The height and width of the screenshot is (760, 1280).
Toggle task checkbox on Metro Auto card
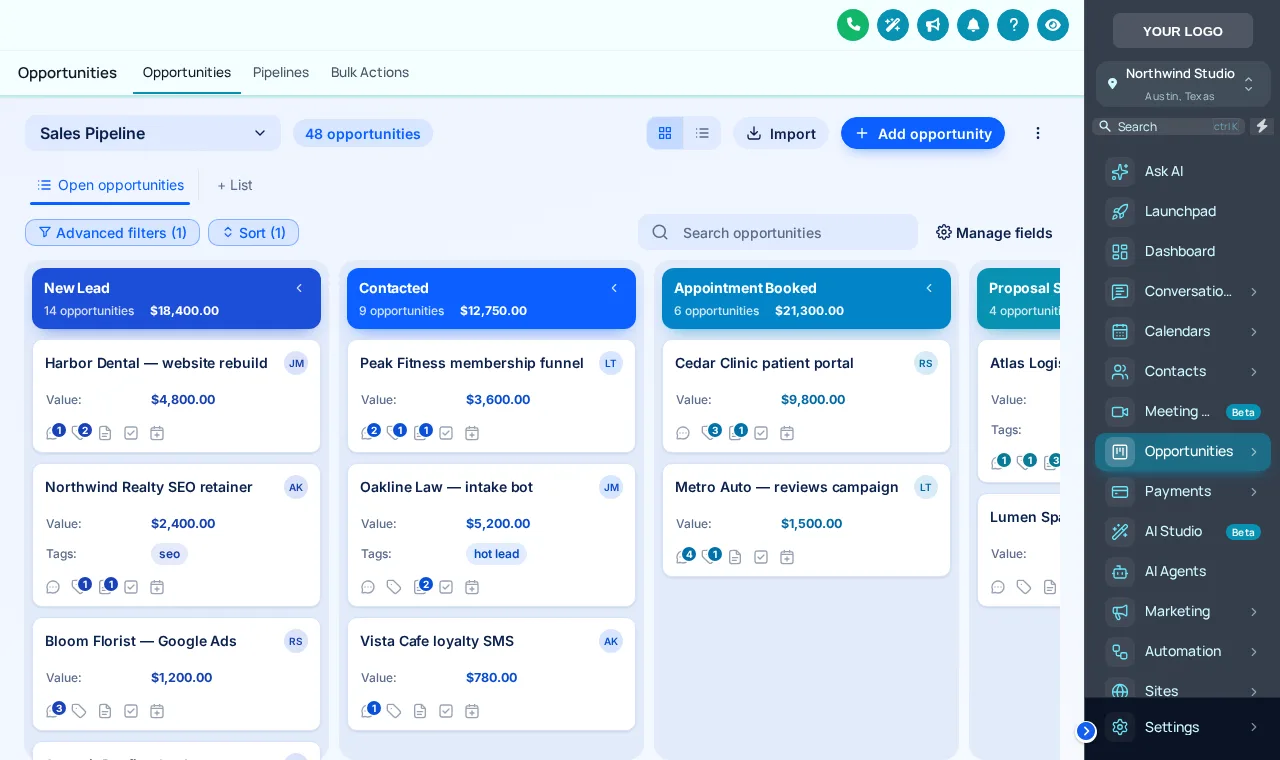(761, 557)
